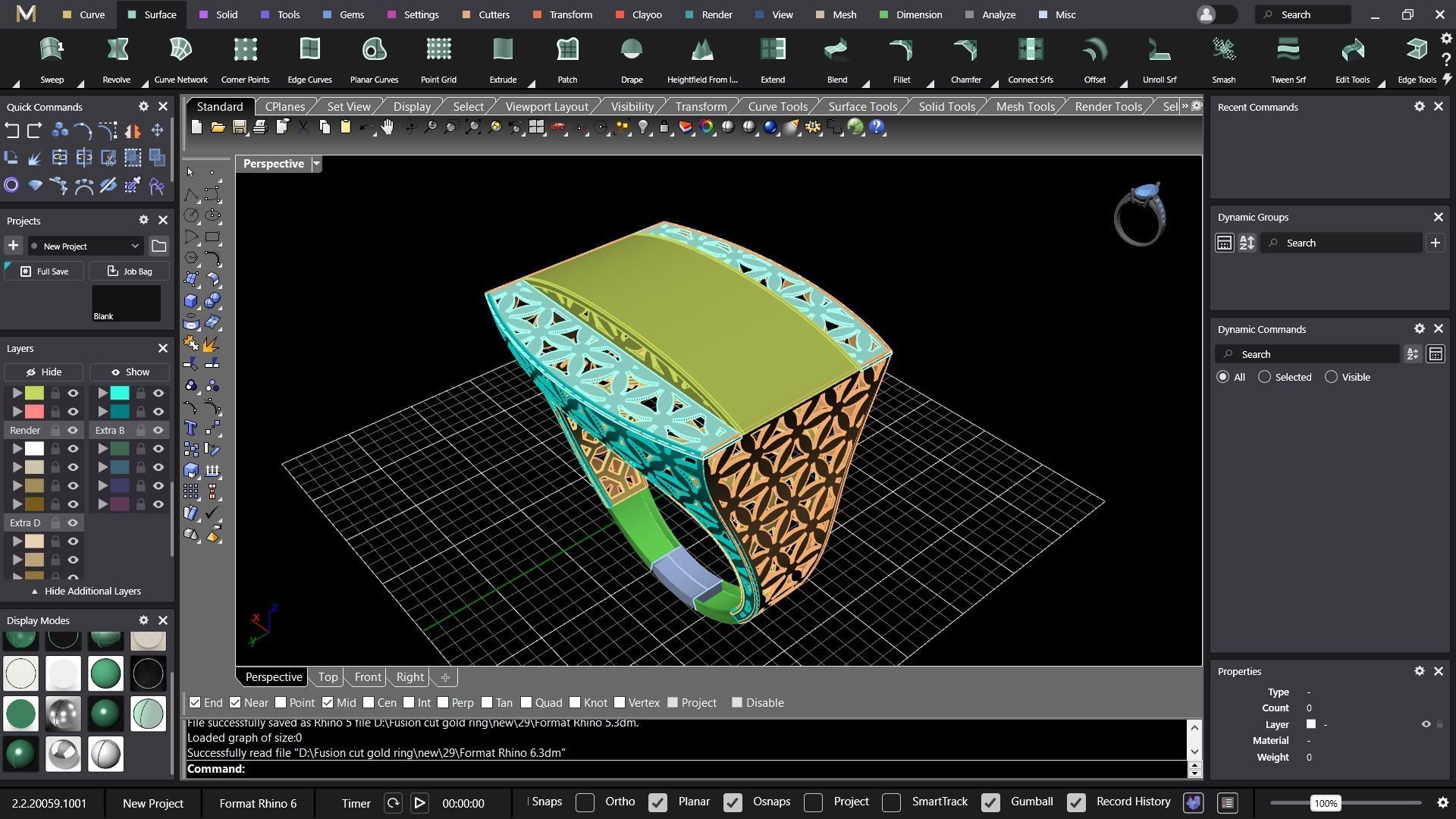Screen dimensions: 1456x819
Task: Open the Curve Network tool
Action: click(x=180, y=51)
